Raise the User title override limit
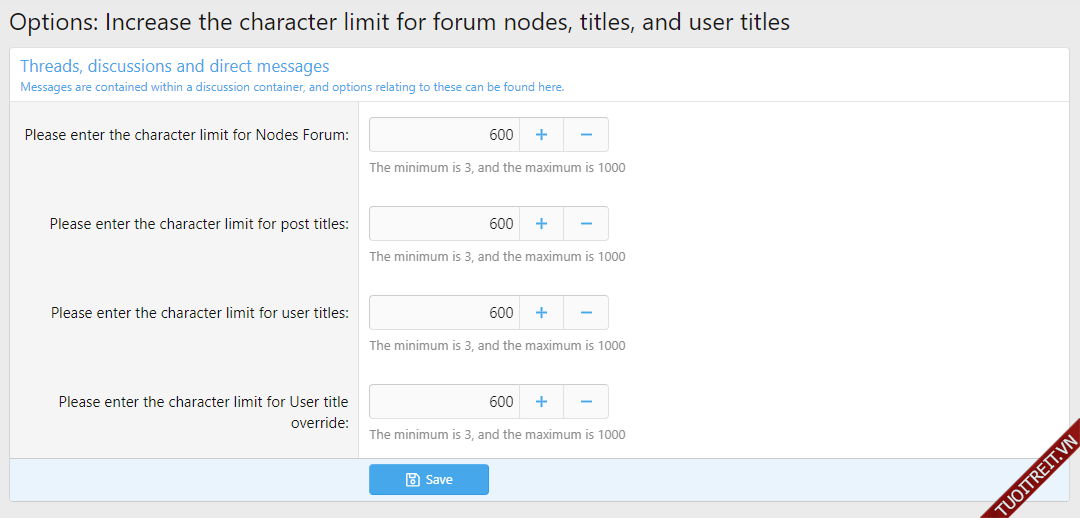This screenshot has height=518, width=1080. (x=541, y=402)
